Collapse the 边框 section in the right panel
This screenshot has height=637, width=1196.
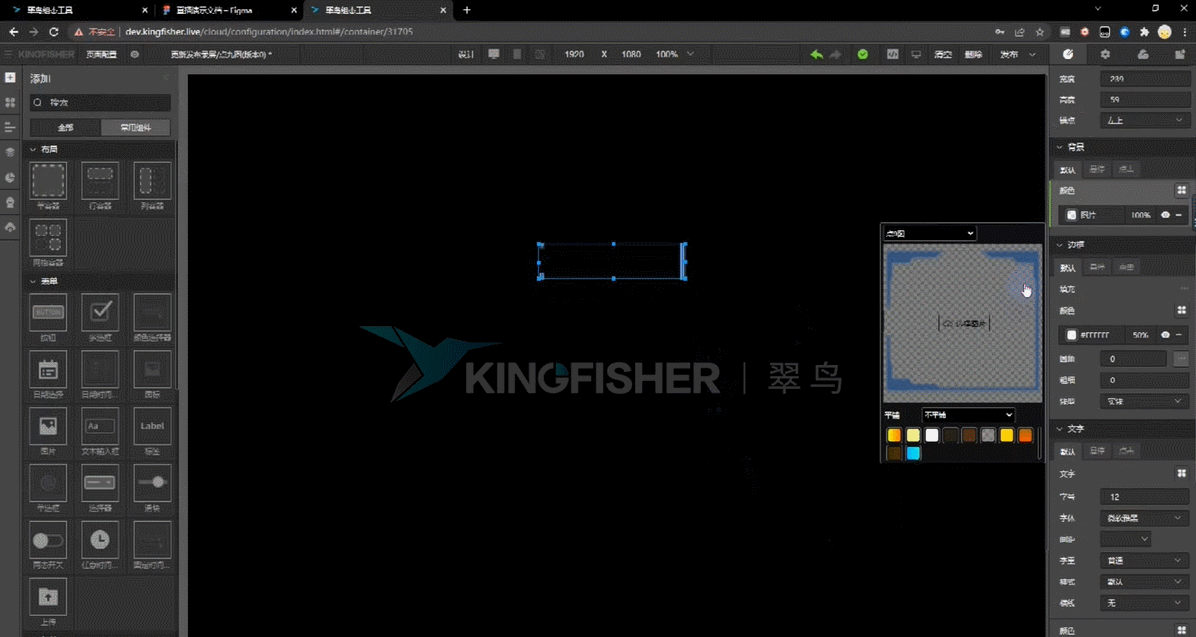tap(1059, 245)
